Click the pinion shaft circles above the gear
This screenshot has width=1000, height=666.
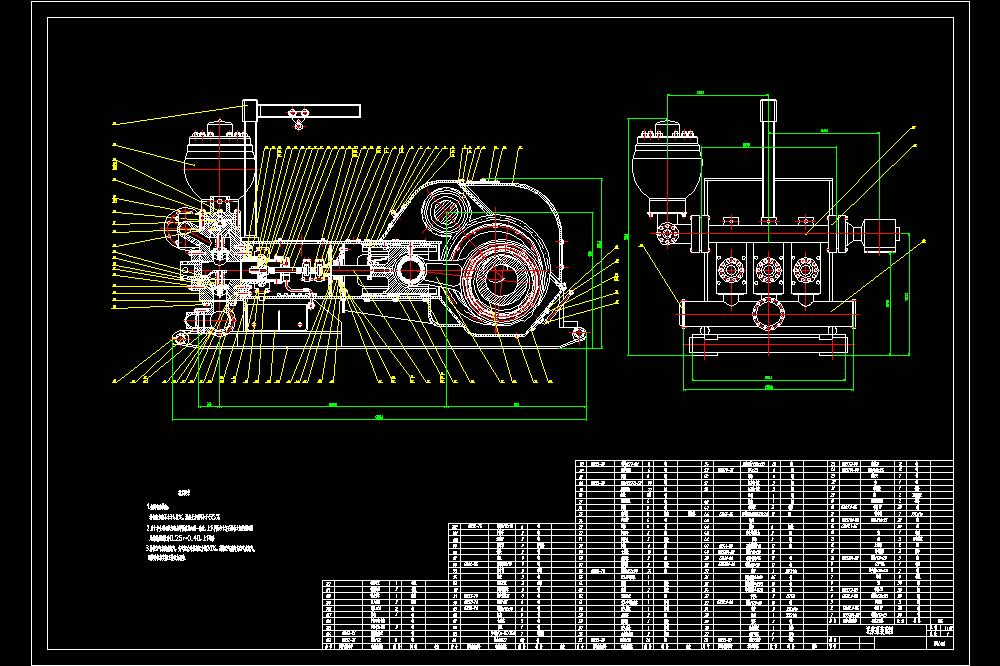coord(445,211)
